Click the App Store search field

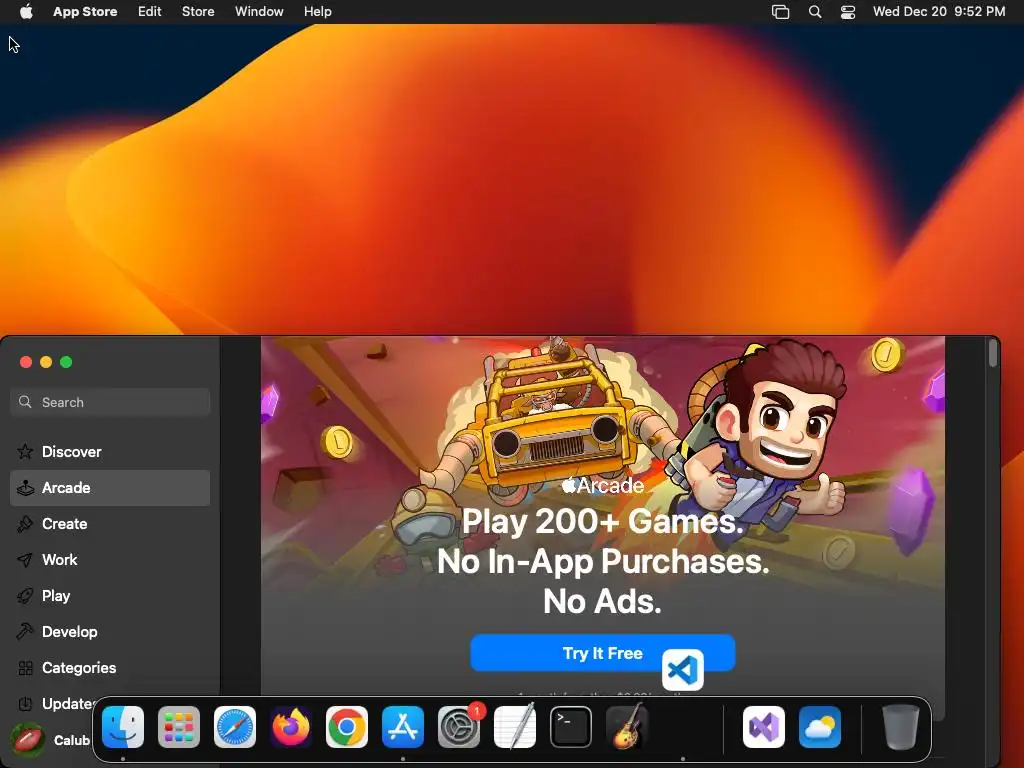(x=110, y=402)
